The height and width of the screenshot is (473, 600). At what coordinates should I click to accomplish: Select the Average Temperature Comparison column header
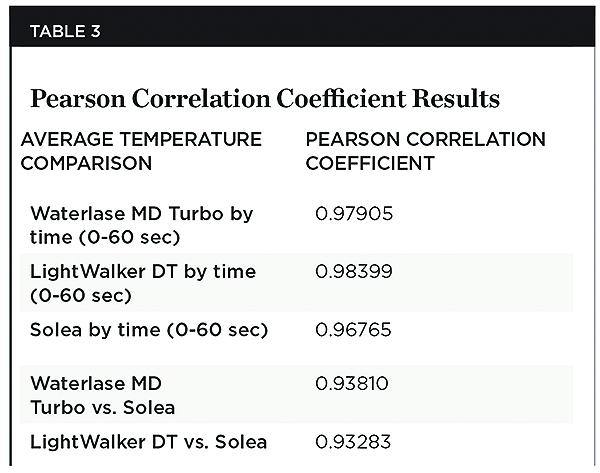(x=141, y=150)
